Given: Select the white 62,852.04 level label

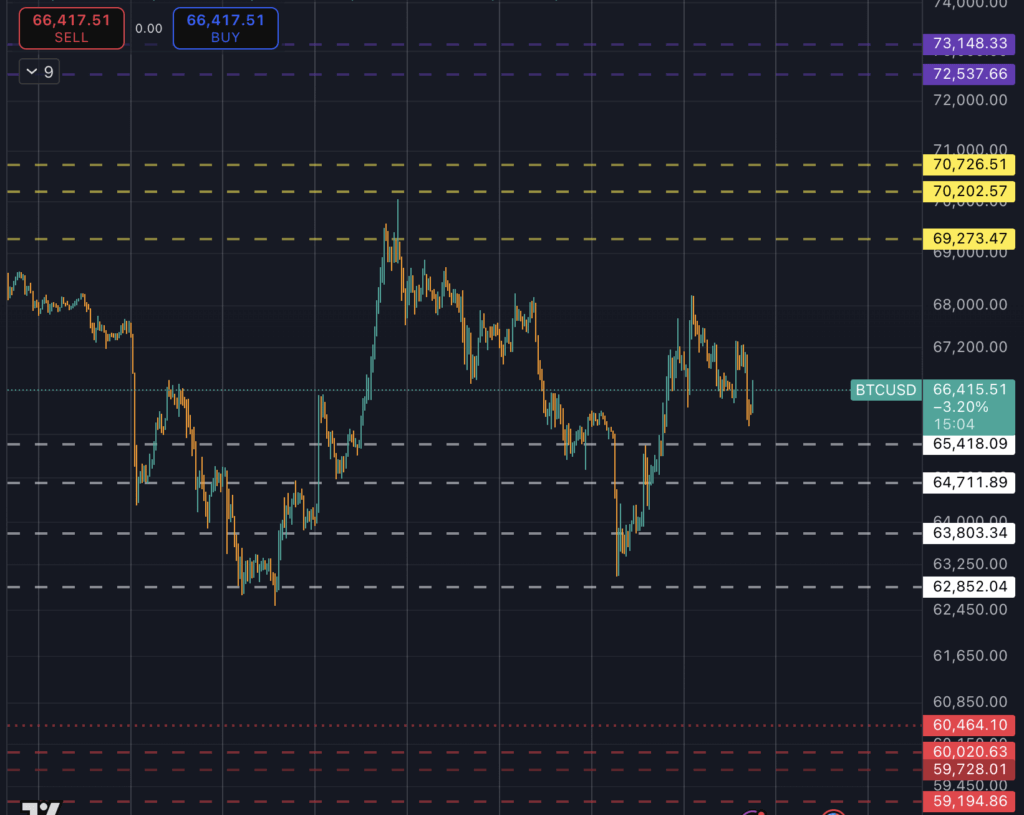Looking at the screenshot, I should pos(969,586).
